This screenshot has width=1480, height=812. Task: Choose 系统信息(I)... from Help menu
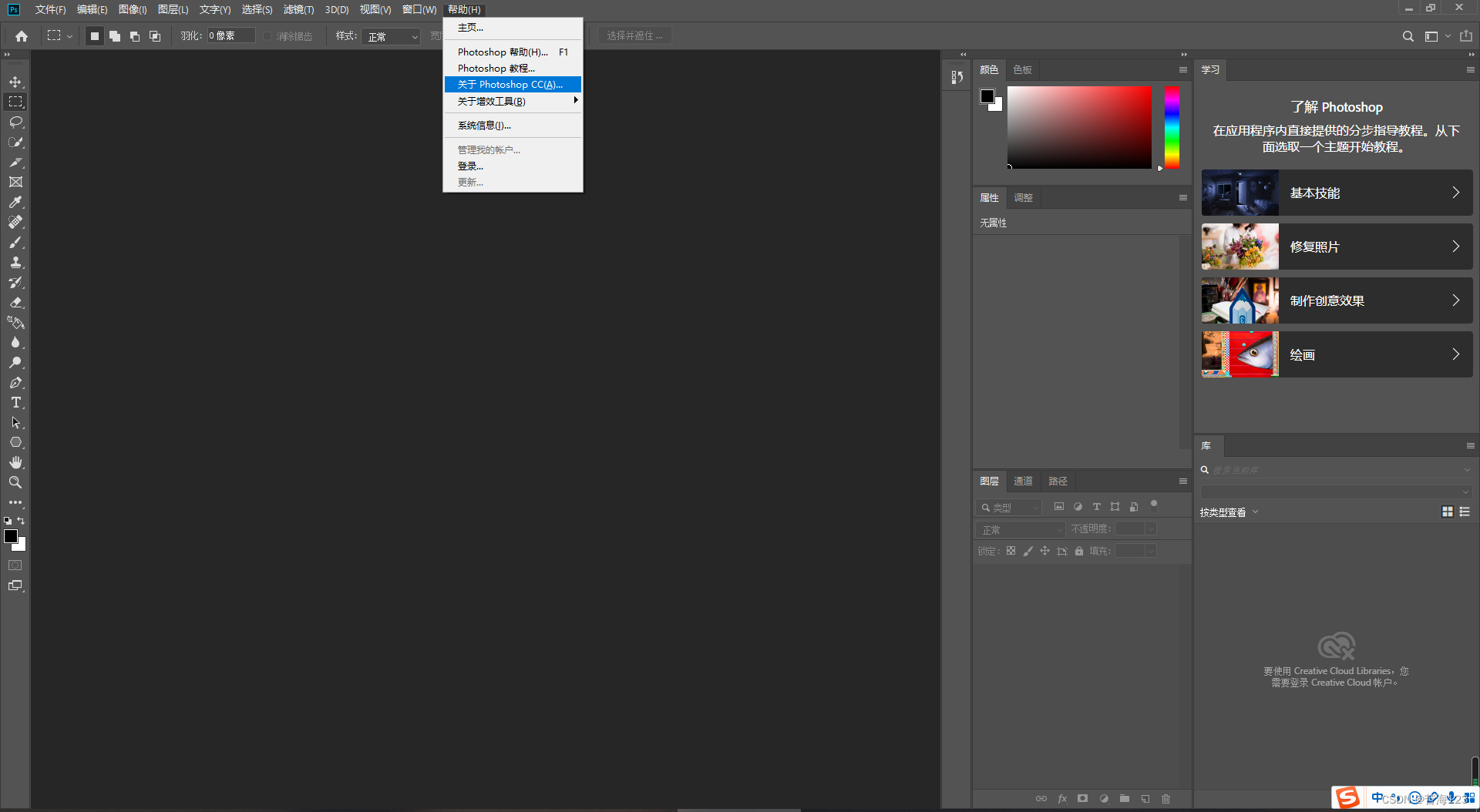point(513,126)
